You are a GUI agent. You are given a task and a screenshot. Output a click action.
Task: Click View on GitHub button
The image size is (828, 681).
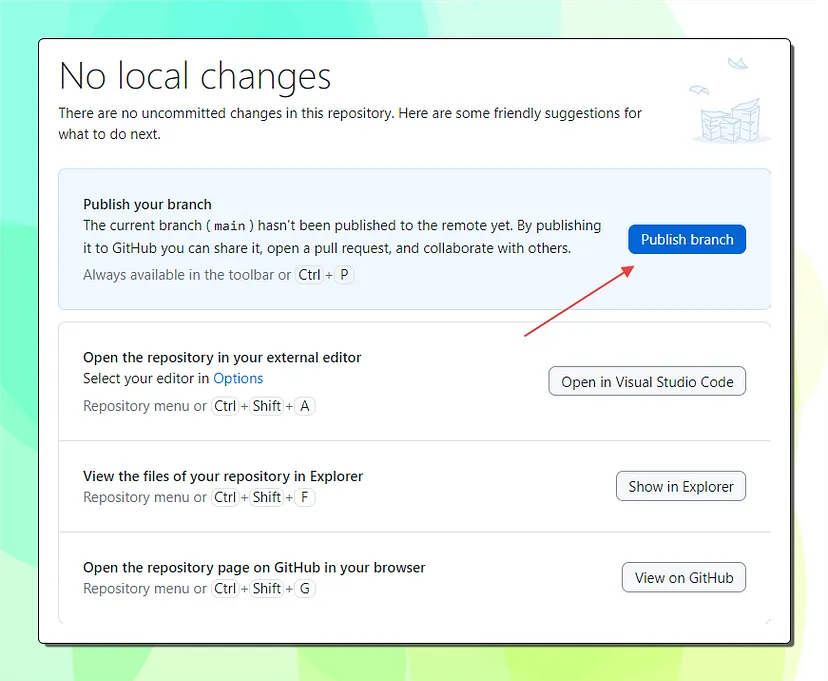(x=683, y=578)
